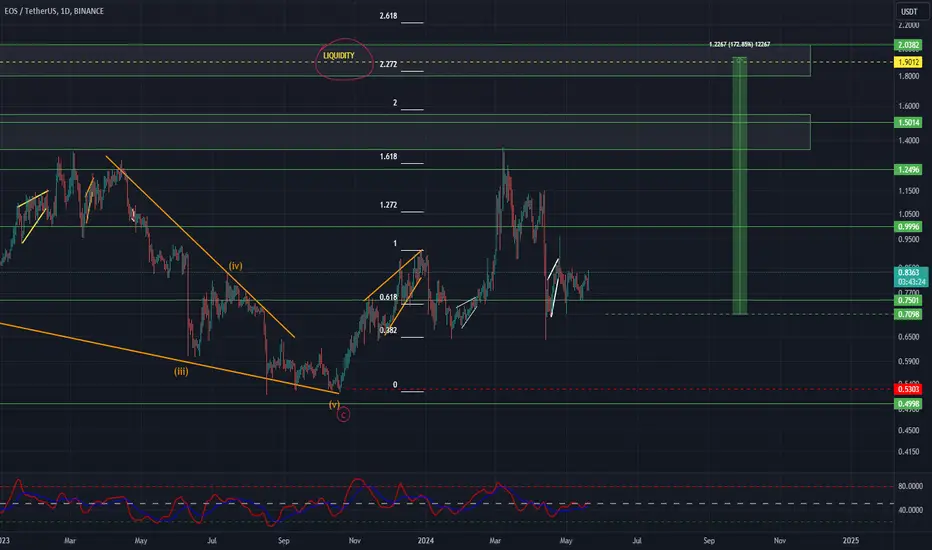Click the 0.618 Fibonacci level label
This screenshot has height=550, width=932.
[x=388, y=297]
